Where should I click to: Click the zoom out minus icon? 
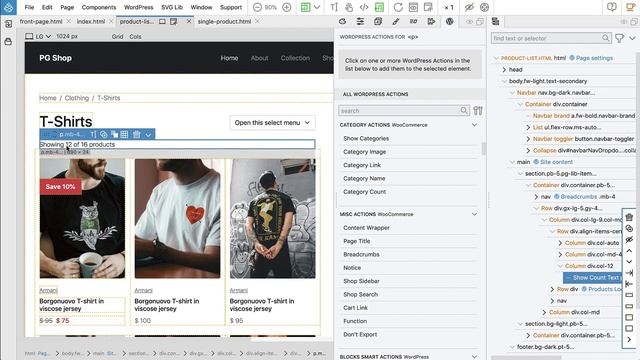(257, 7)
